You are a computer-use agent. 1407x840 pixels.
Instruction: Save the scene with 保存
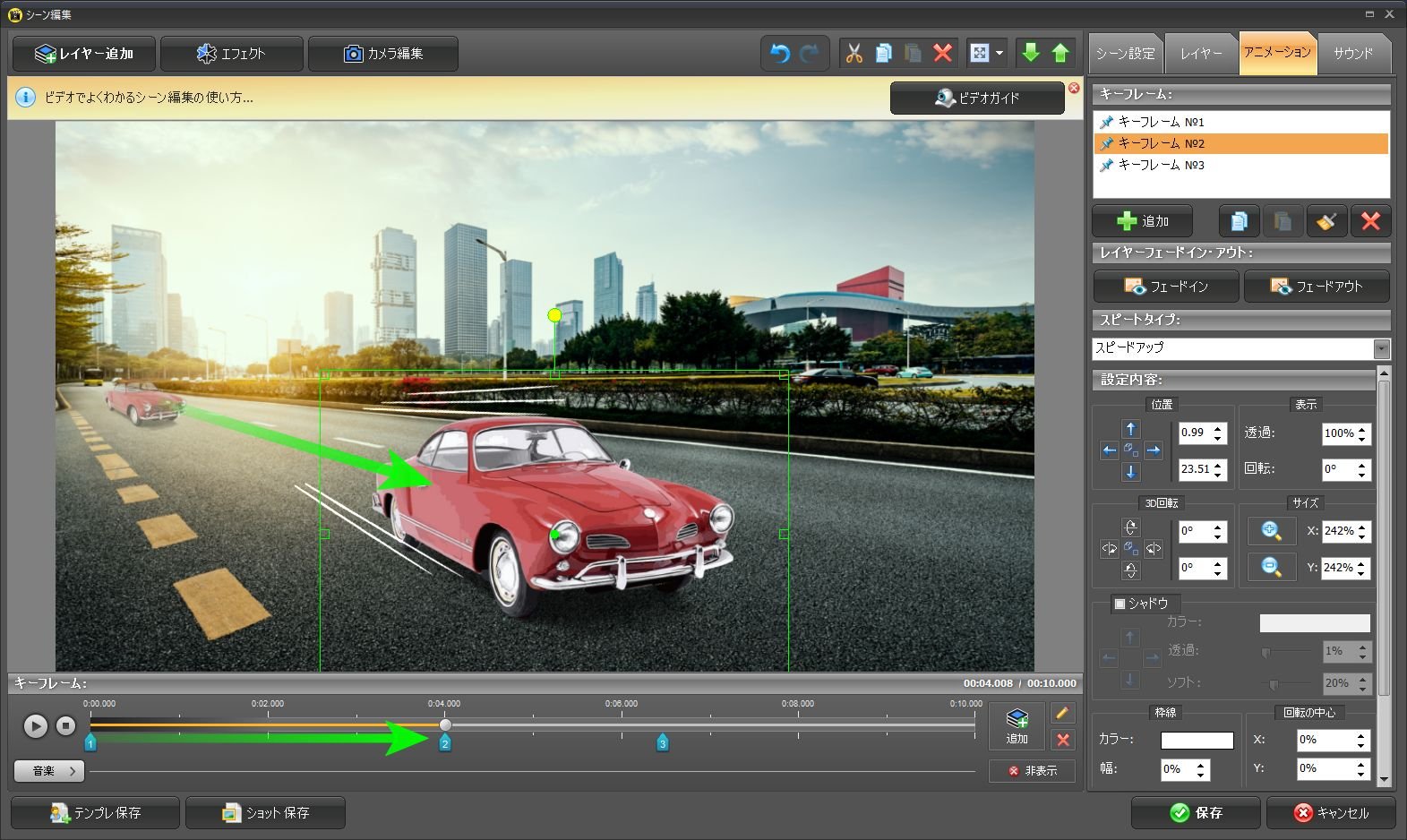[1196, 813]
